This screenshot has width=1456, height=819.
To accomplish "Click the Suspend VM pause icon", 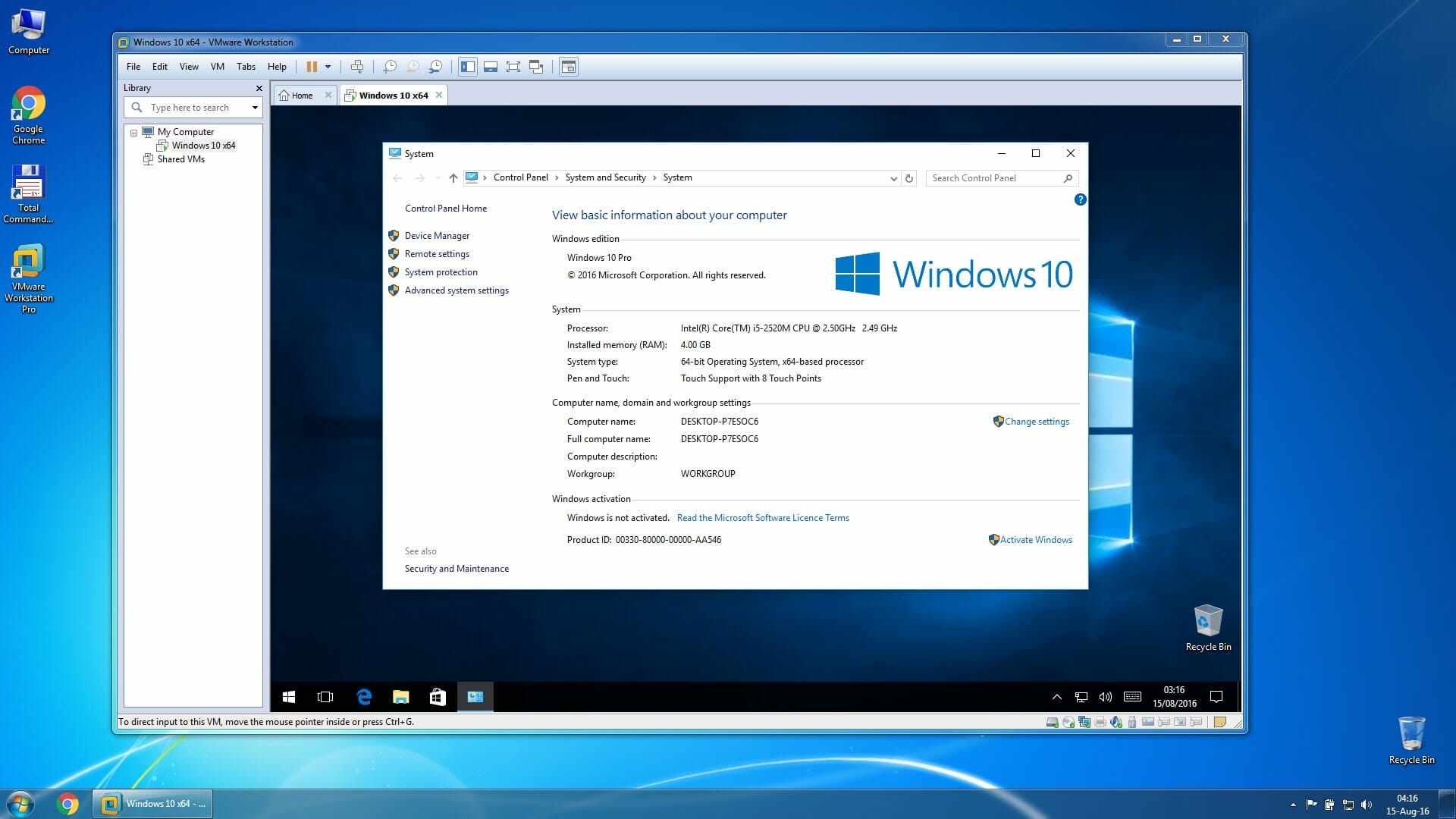I will (312, 66).
